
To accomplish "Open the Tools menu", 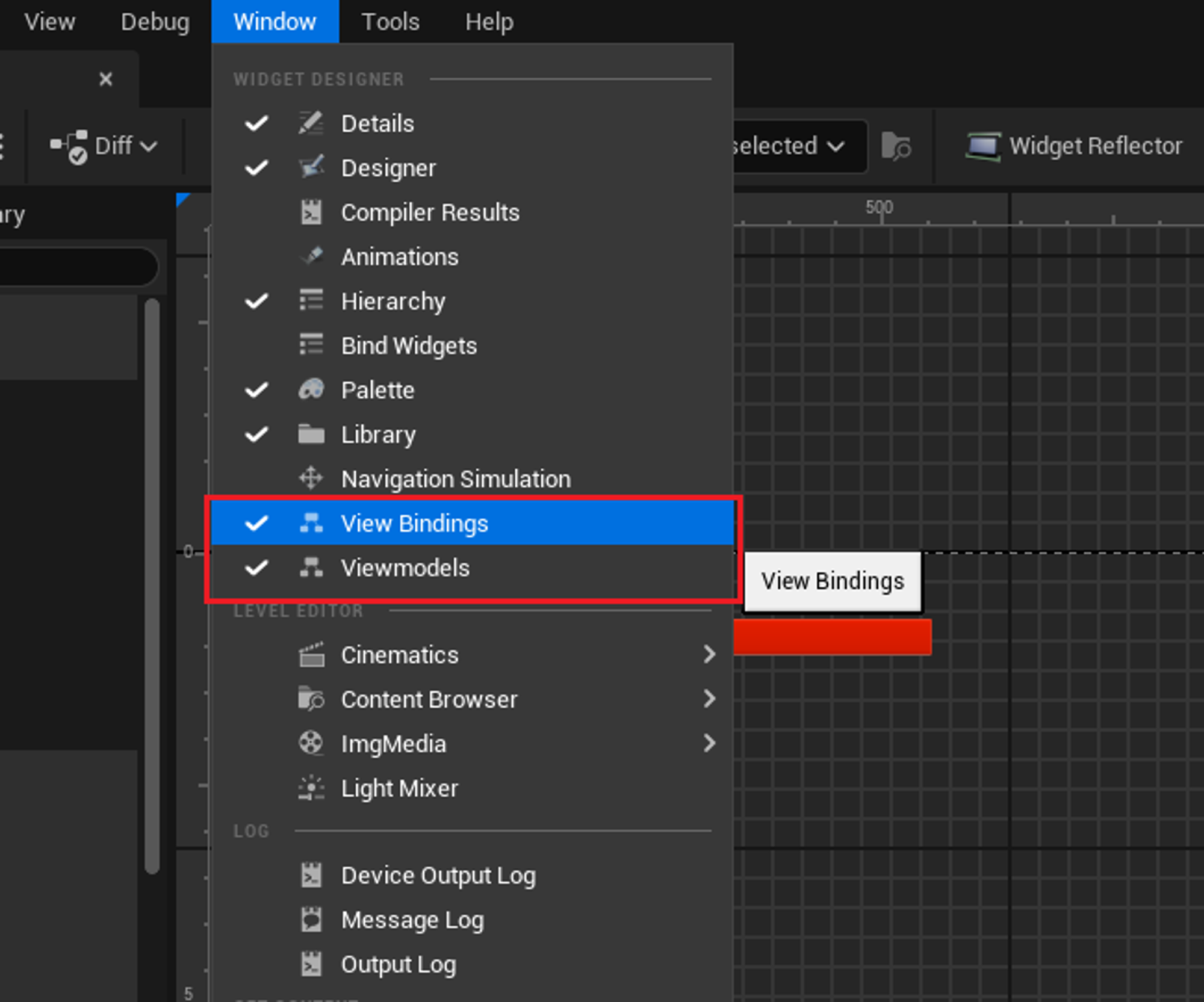I will (390, 22).
